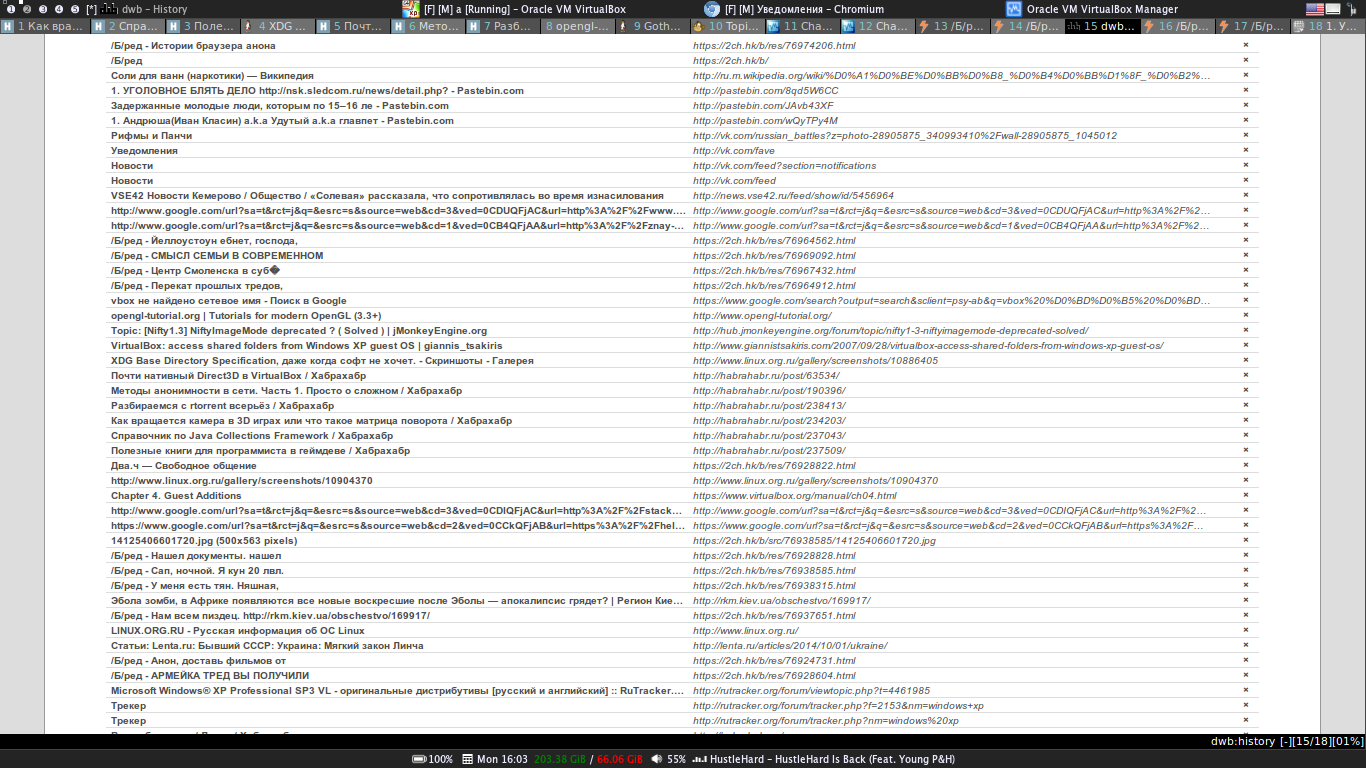The height and width of the screenshot is (768, 1366).
Task: Switch to tab 18 '1. У...'
Action: [1329, 26]
